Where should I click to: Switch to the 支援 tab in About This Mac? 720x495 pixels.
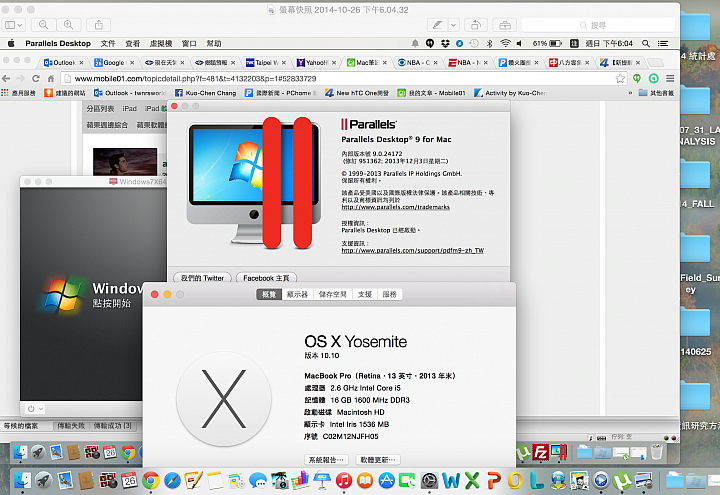[365, 294]
